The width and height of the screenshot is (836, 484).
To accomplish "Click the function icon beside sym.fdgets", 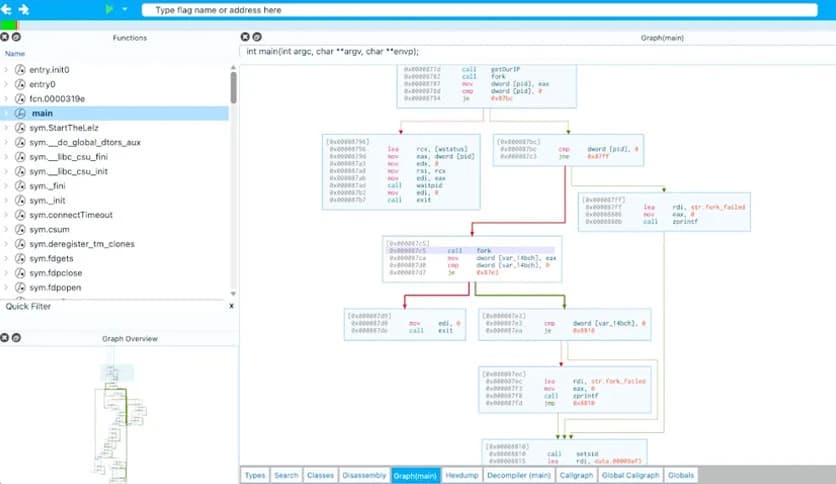I will tap(20, 258).
